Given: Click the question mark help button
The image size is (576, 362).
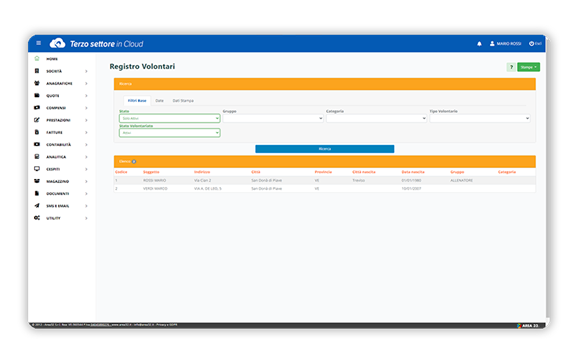Looking at the screenshot, I should coord(511,67).
